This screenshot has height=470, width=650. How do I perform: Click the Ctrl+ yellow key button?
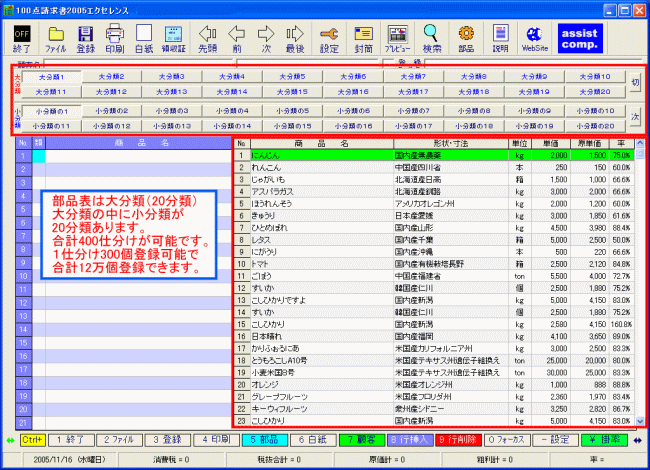32,440
